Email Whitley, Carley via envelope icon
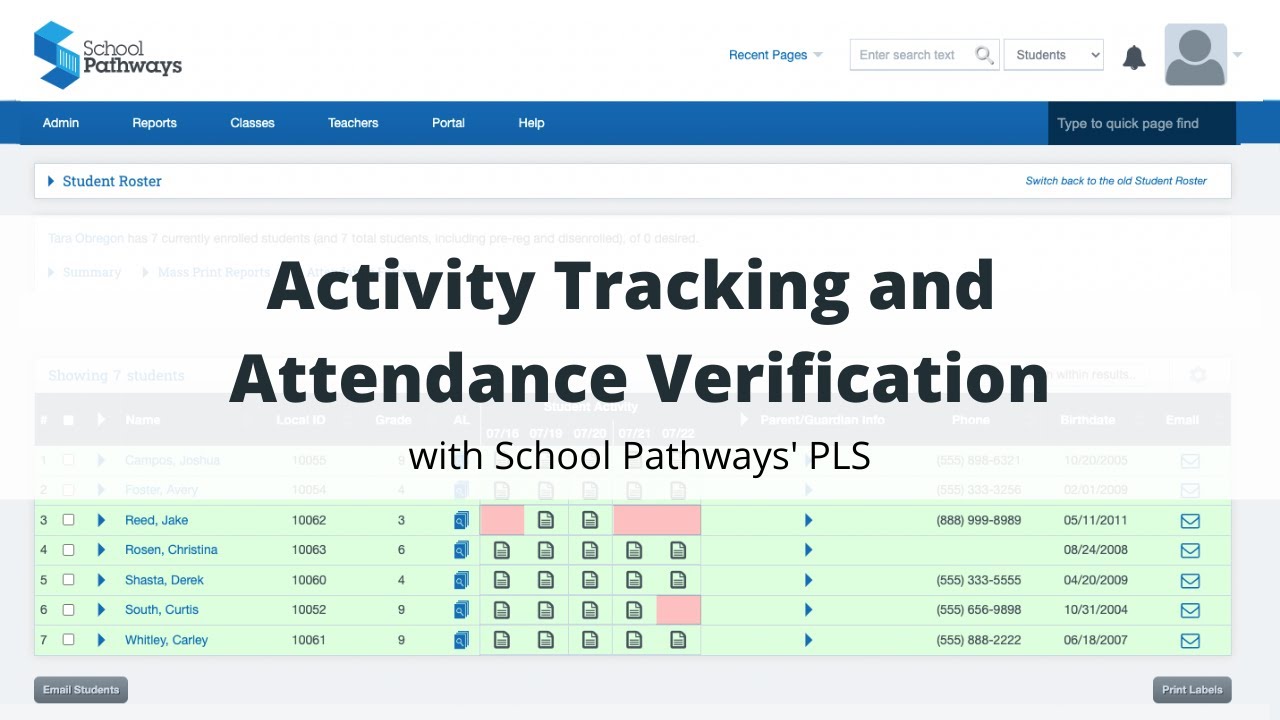The image size is (1280, 720). click(x=1190, y=641)
